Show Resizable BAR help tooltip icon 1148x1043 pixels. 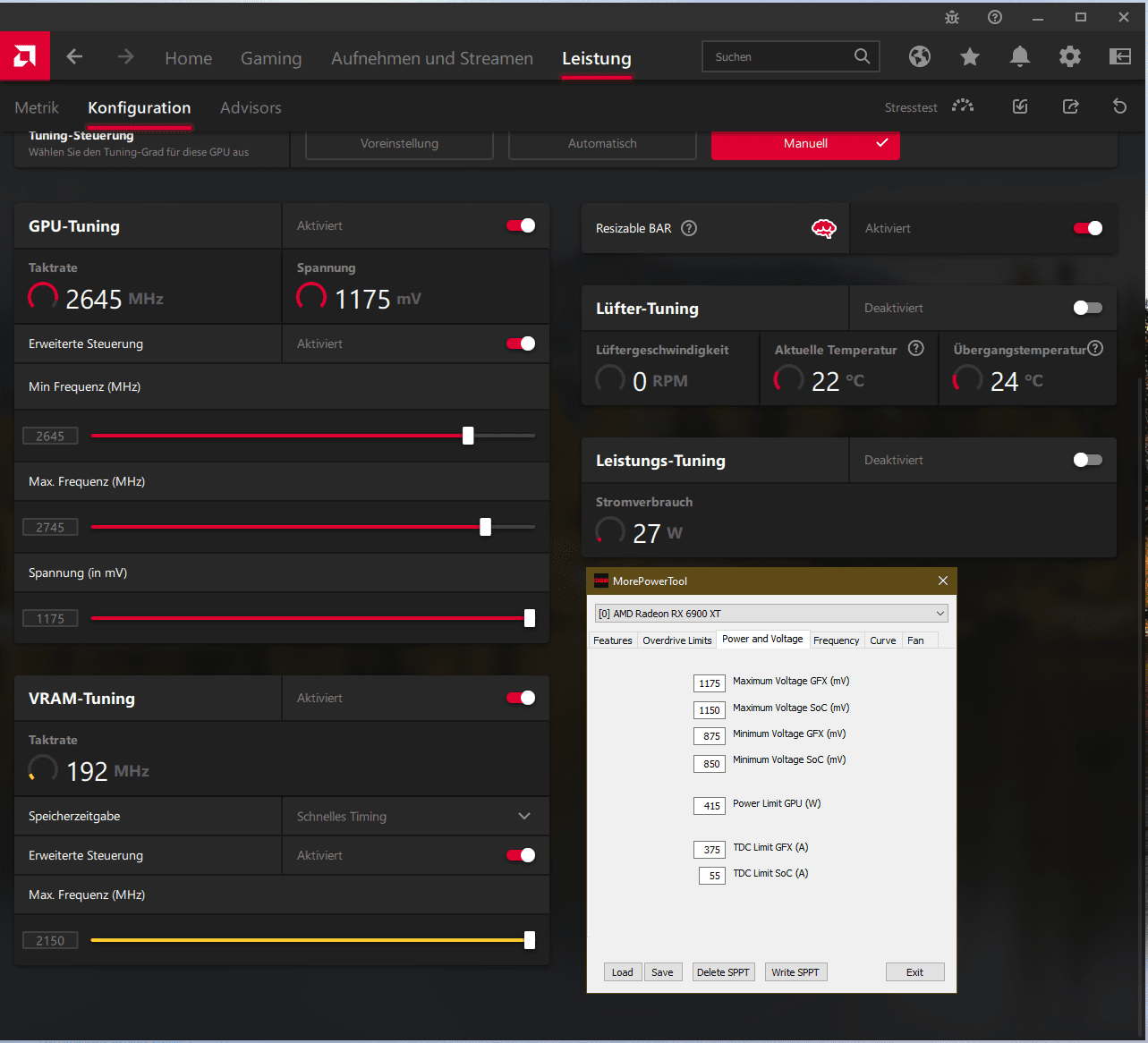[x=689, y=228]
